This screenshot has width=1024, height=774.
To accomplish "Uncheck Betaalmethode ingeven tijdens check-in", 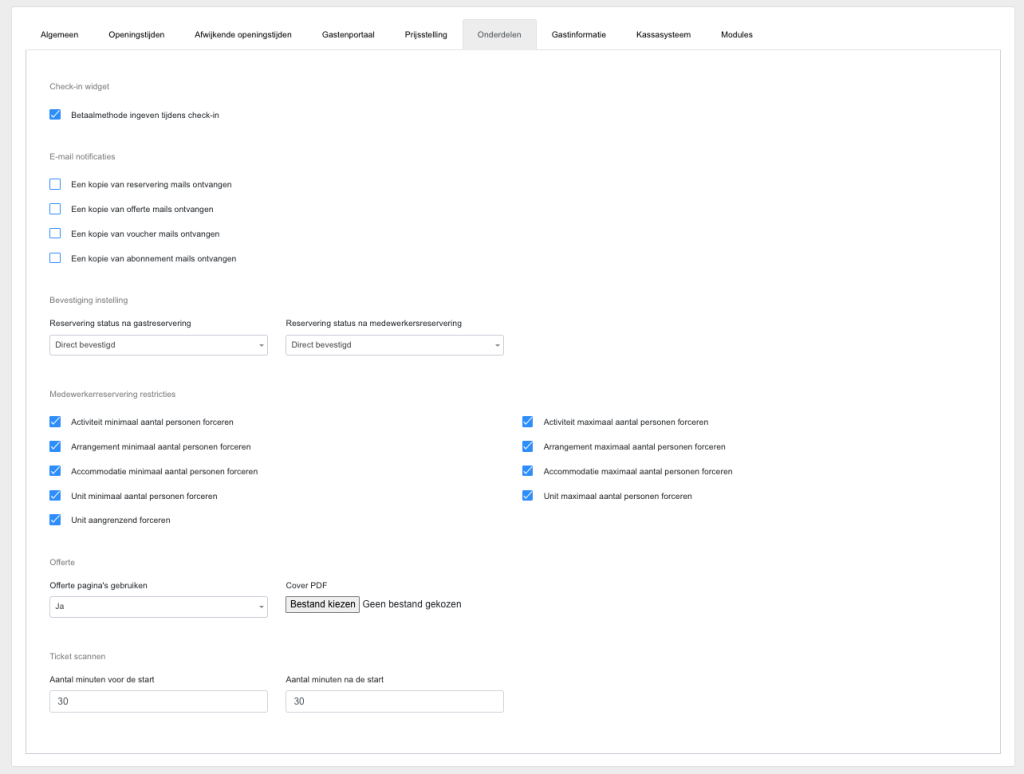I will point(55,115).
